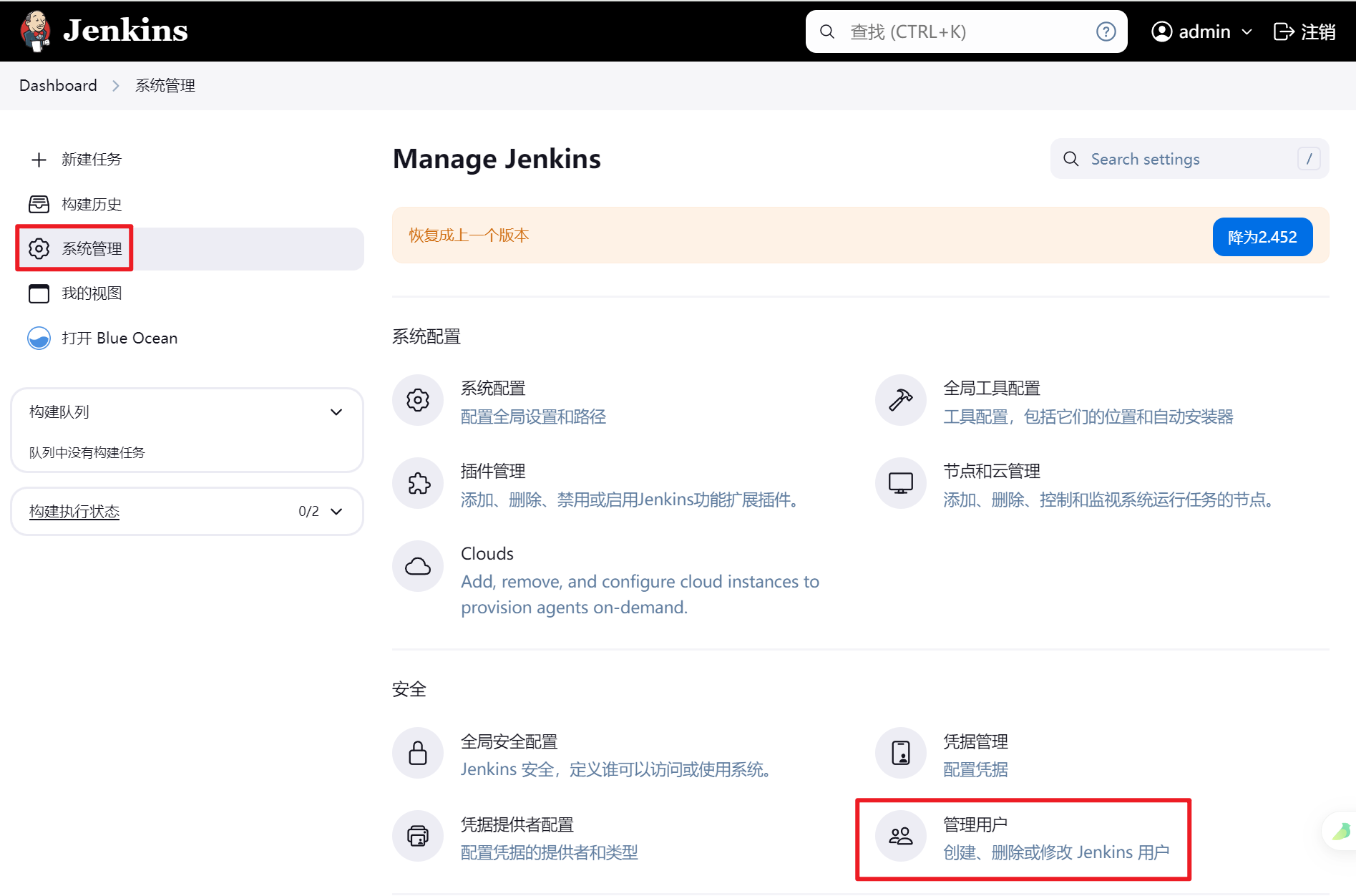The width and height of the screenshot is (1356, 896).
Task: Expand the admin dropdown chevron
Action: pos(1247,32)
